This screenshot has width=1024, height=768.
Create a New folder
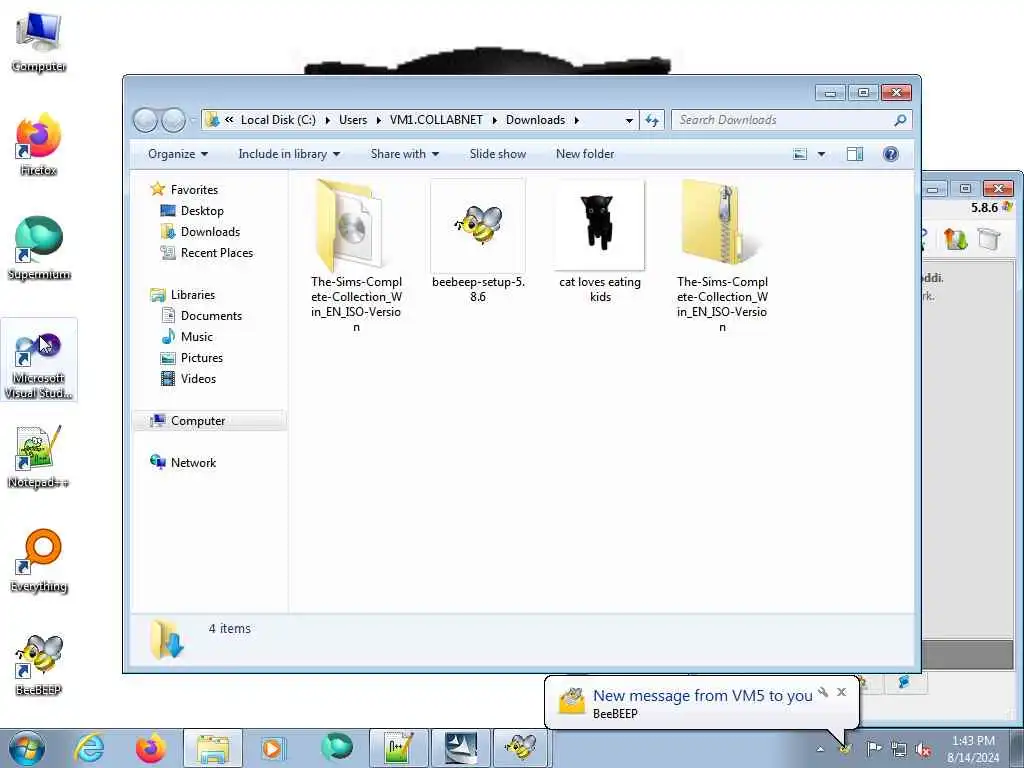585,154
